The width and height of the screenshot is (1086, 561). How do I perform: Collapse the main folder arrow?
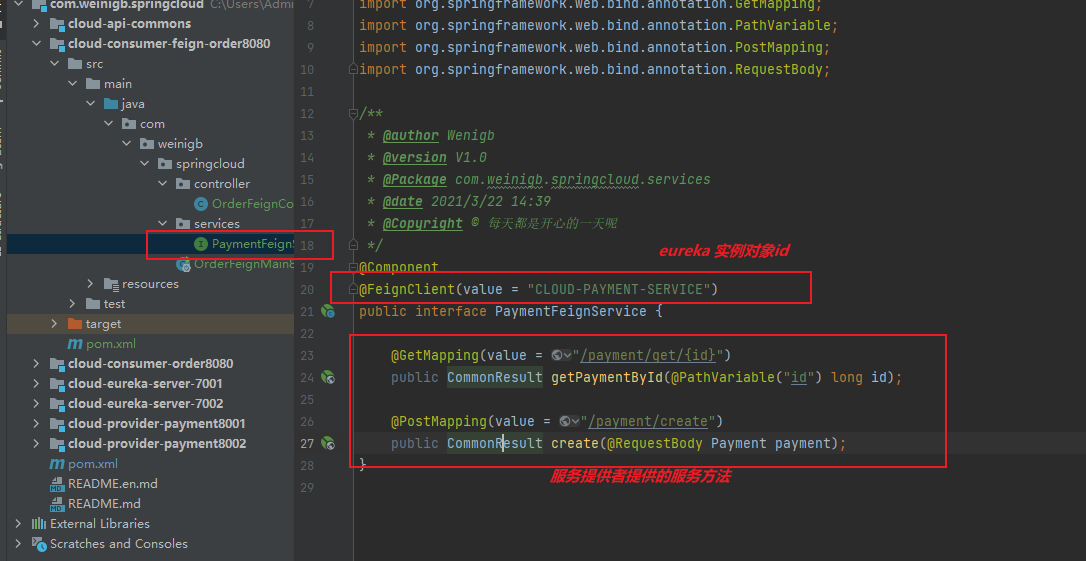click(73, 84)
